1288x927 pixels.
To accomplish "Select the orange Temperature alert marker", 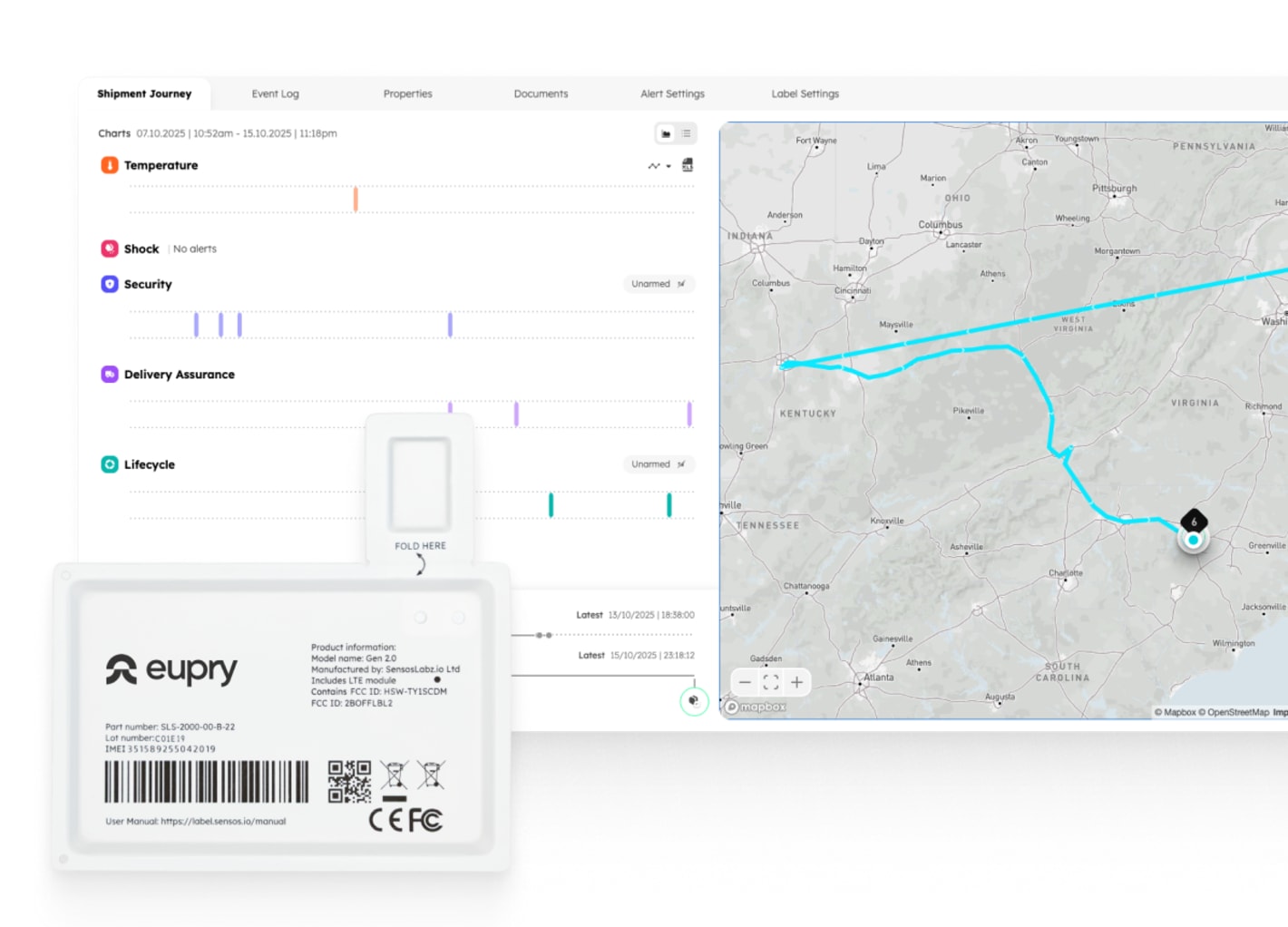I will 356,200.
